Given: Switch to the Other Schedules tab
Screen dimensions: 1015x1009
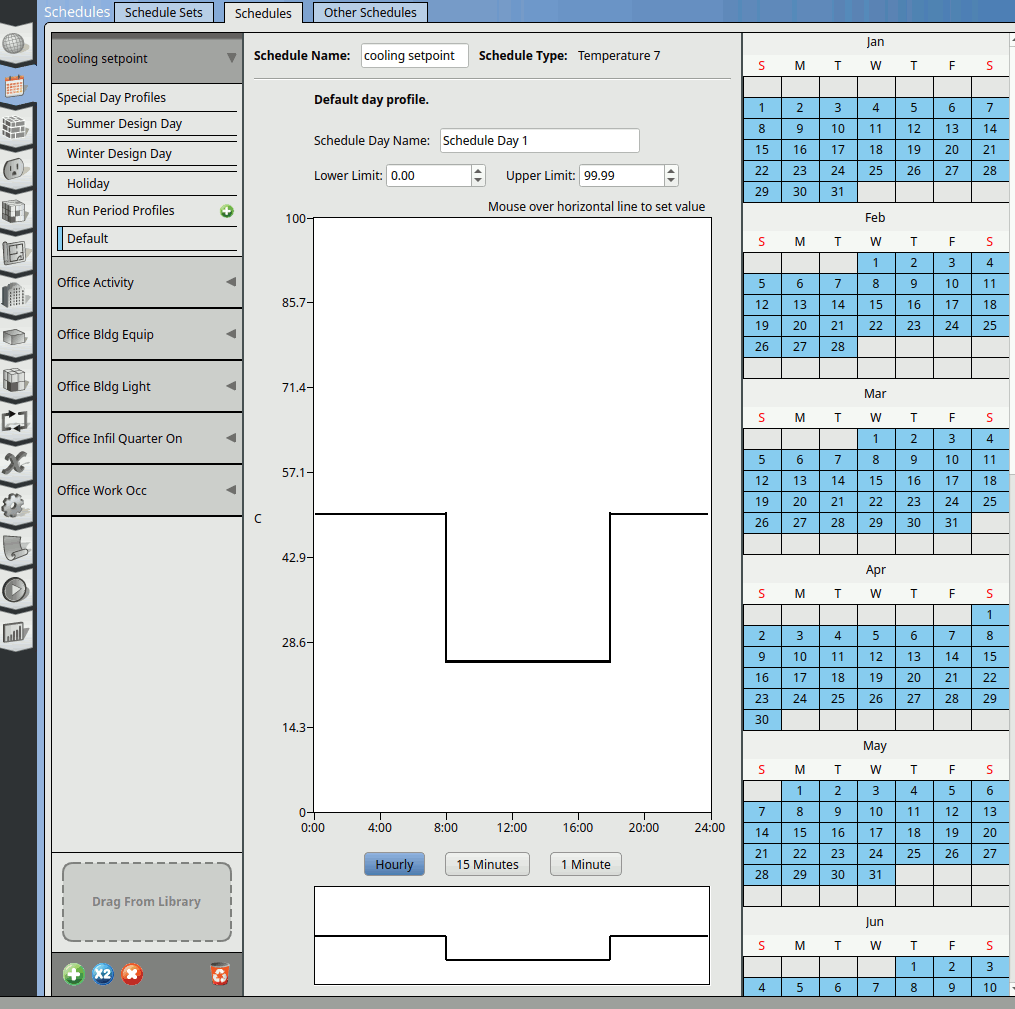Looking at the screenshot, I should (370, 13).
